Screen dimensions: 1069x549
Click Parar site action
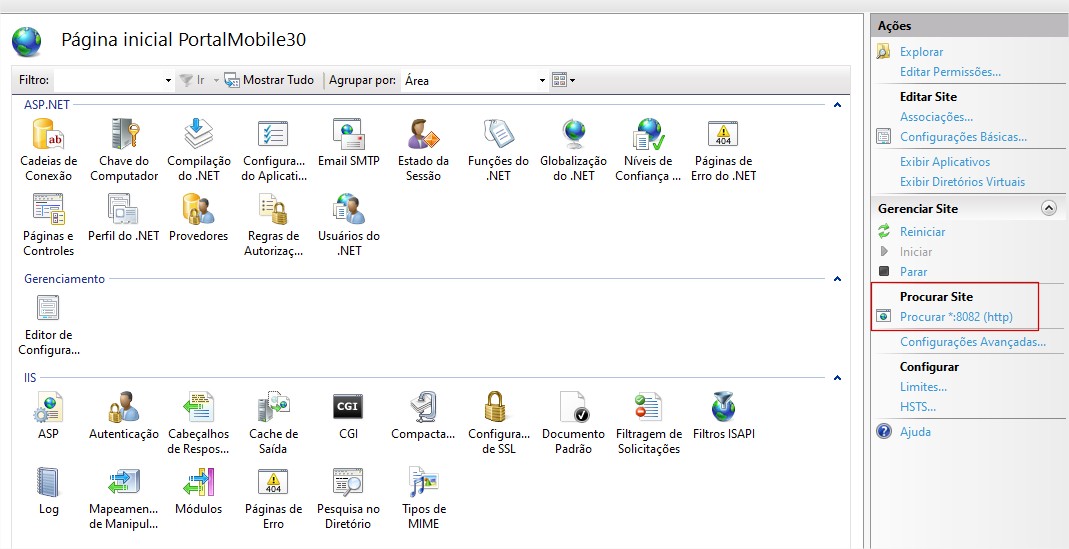coord(914,271)
